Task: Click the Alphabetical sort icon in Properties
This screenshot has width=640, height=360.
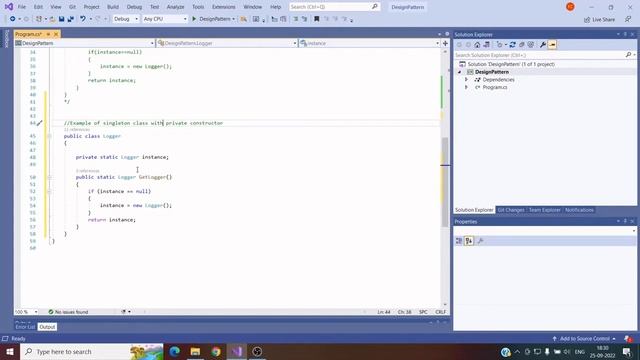Action: pos(469,241)
